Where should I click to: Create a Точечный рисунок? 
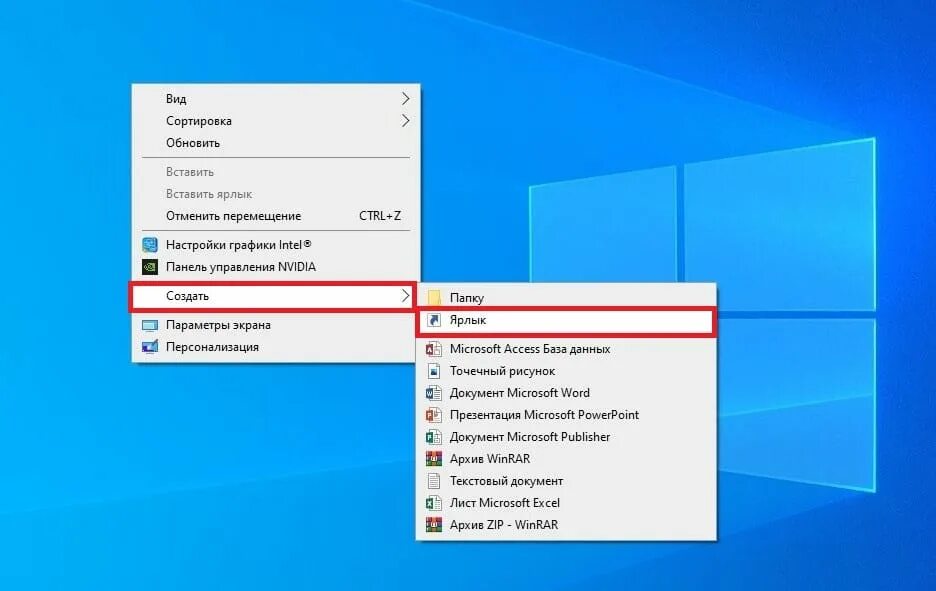[566, 371]
